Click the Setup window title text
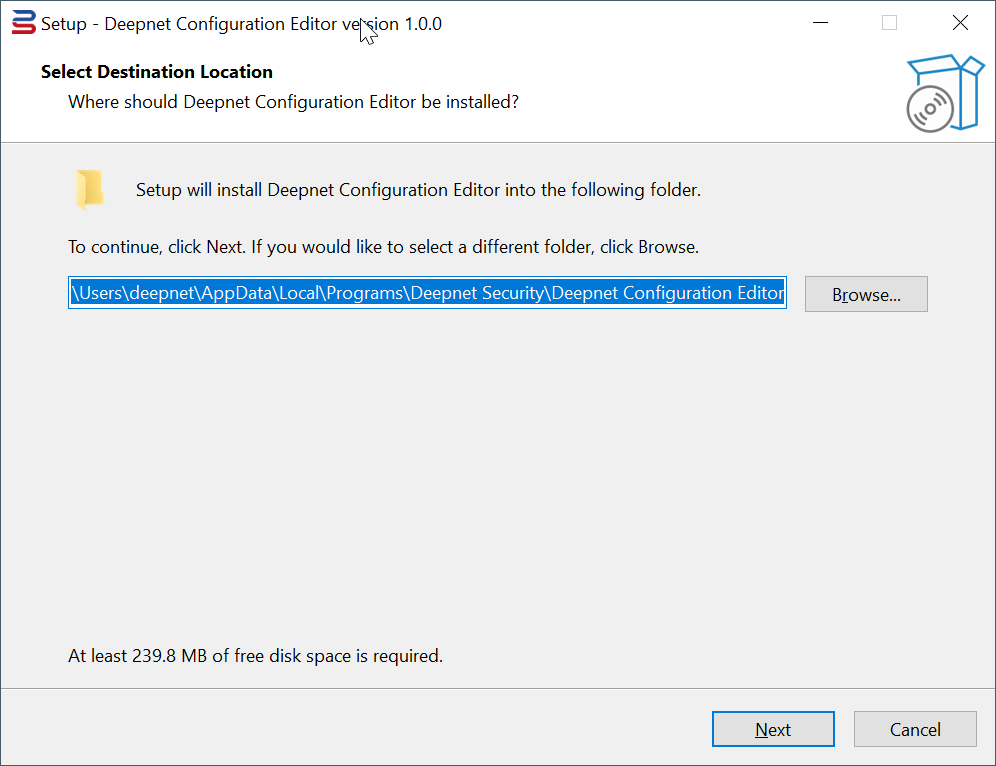Image resolution: width=996 pixels, height=766 pixels. pyautogui.click(x=241, y=24)
